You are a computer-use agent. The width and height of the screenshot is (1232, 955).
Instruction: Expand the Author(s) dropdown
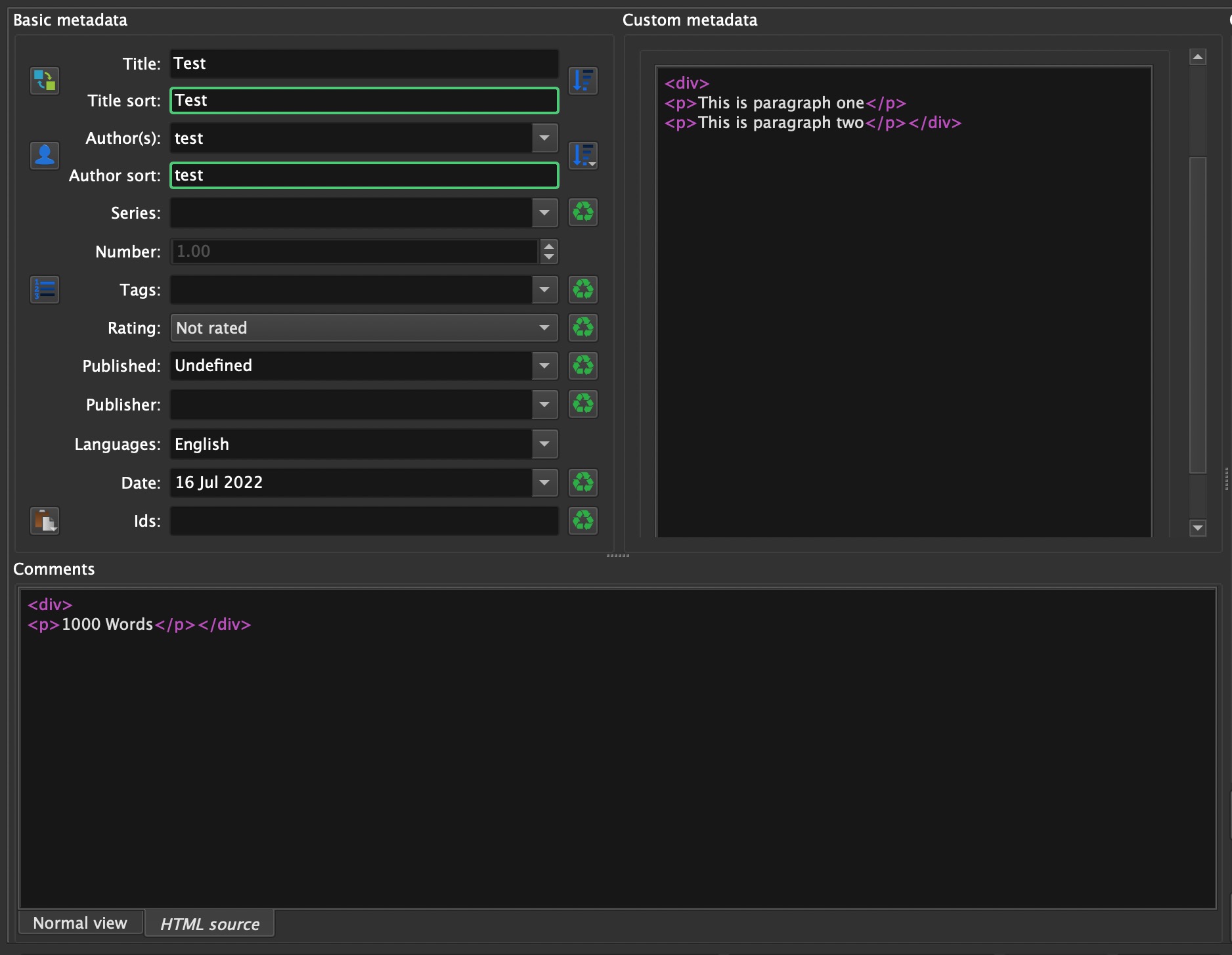[x=544, y=138]
